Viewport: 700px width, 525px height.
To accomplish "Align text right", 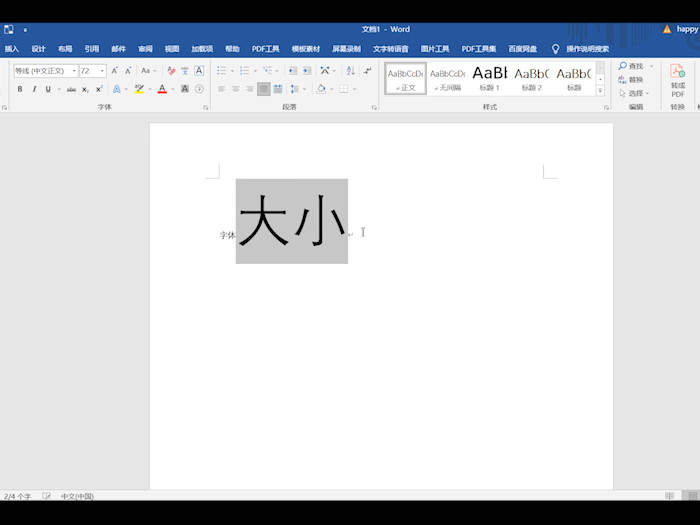I will (x=250, y=89).
